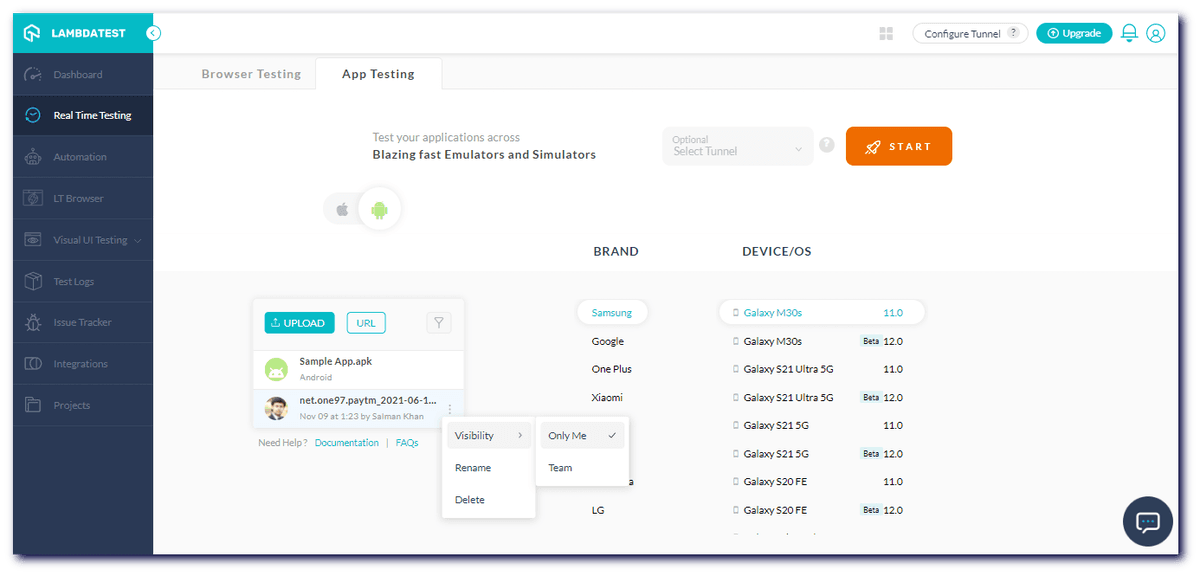Open Real Time Testing in the sidebar
This screenshot has width=1200, height=576.
(x=83, y=115)
